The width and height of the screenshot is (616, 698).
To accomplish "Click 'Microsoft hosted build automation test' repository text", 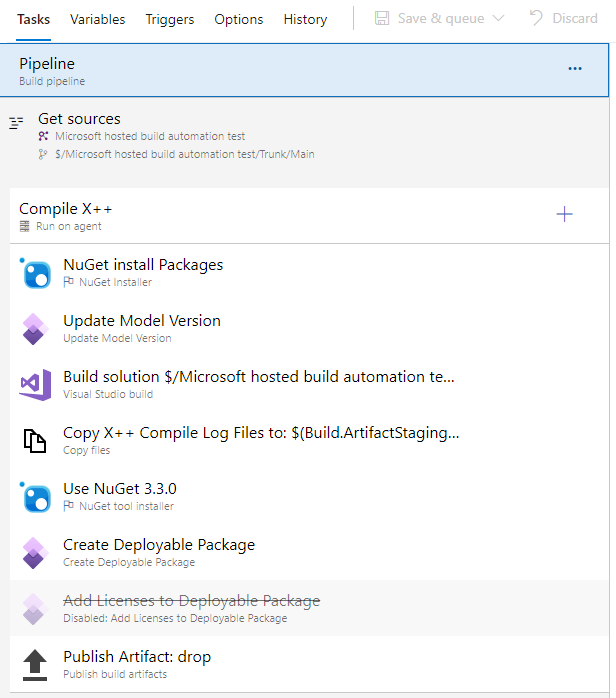I will tap(150, 136).
